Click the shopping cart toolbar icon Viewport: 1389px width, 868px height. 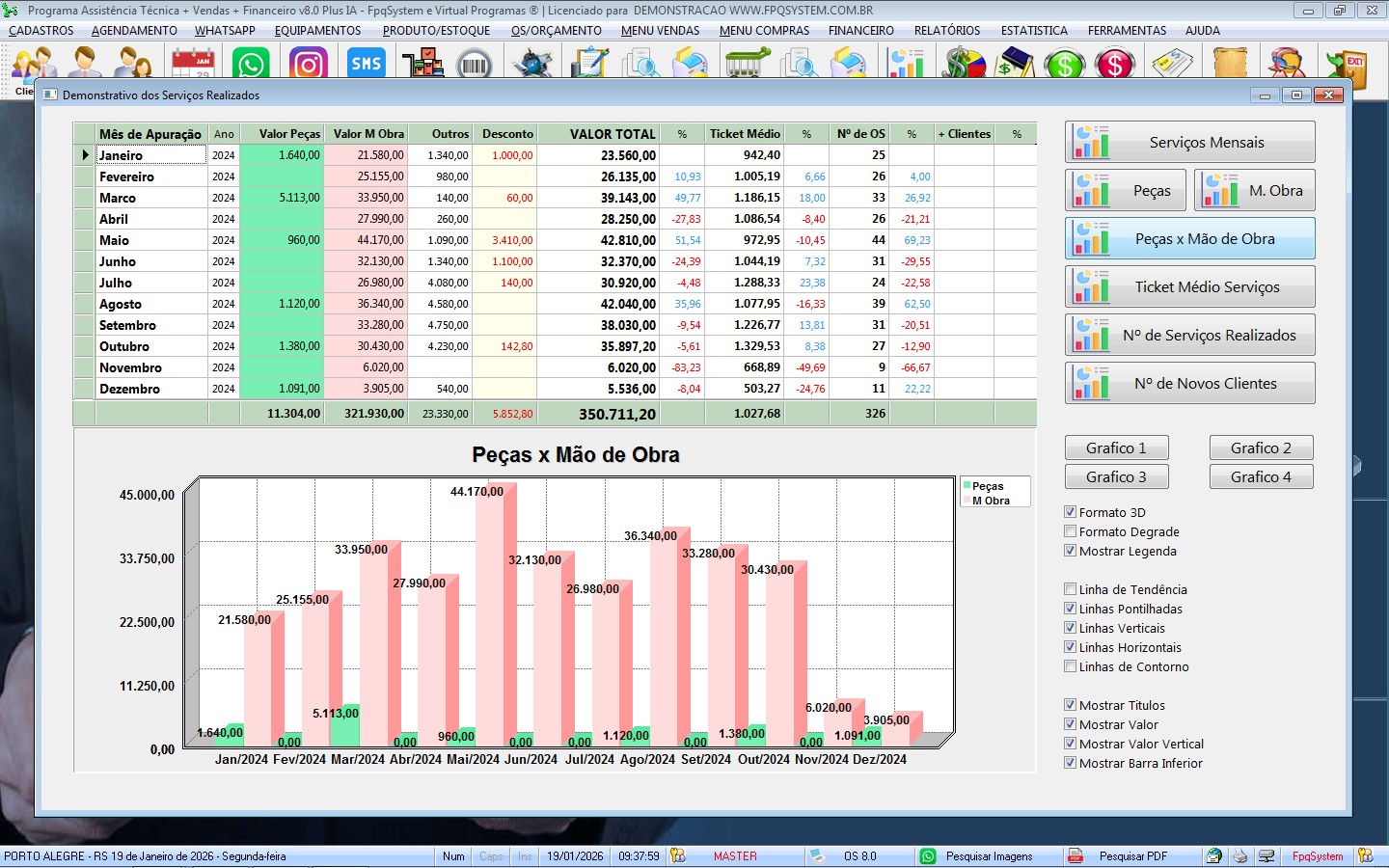(746, 65)
